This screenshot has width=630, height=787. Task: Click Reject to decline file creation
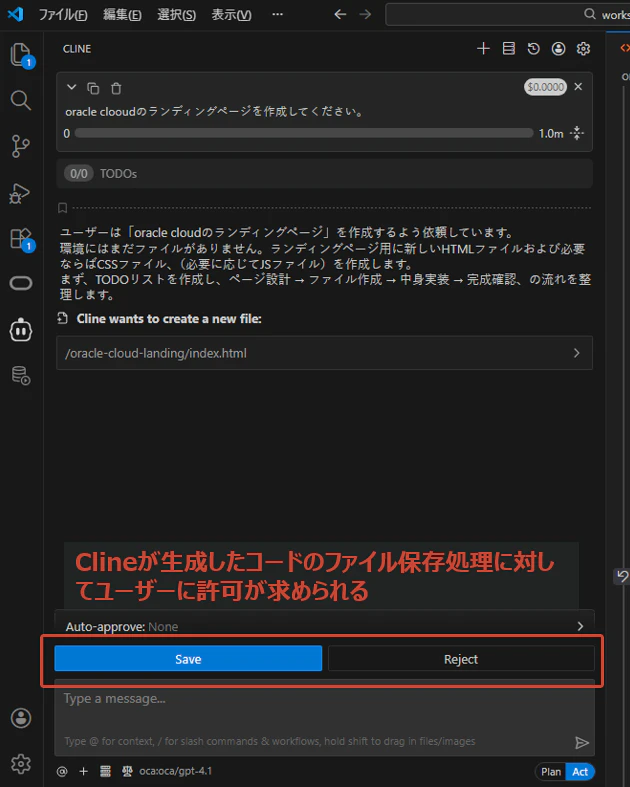(x=461, y=659)
